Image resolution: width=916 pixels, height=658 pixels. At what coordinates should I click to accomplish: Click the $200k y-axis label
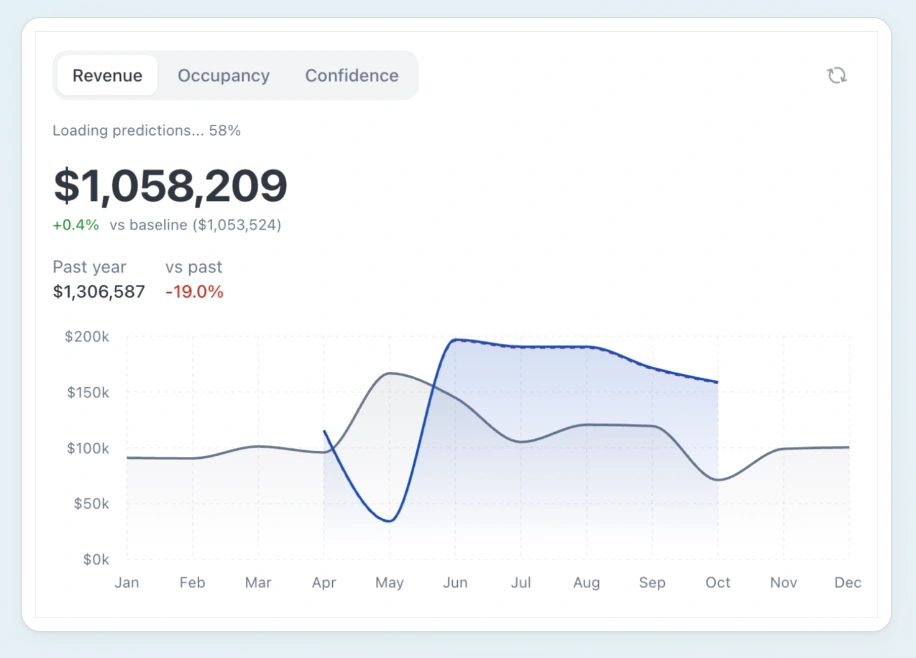coord(87,337)
